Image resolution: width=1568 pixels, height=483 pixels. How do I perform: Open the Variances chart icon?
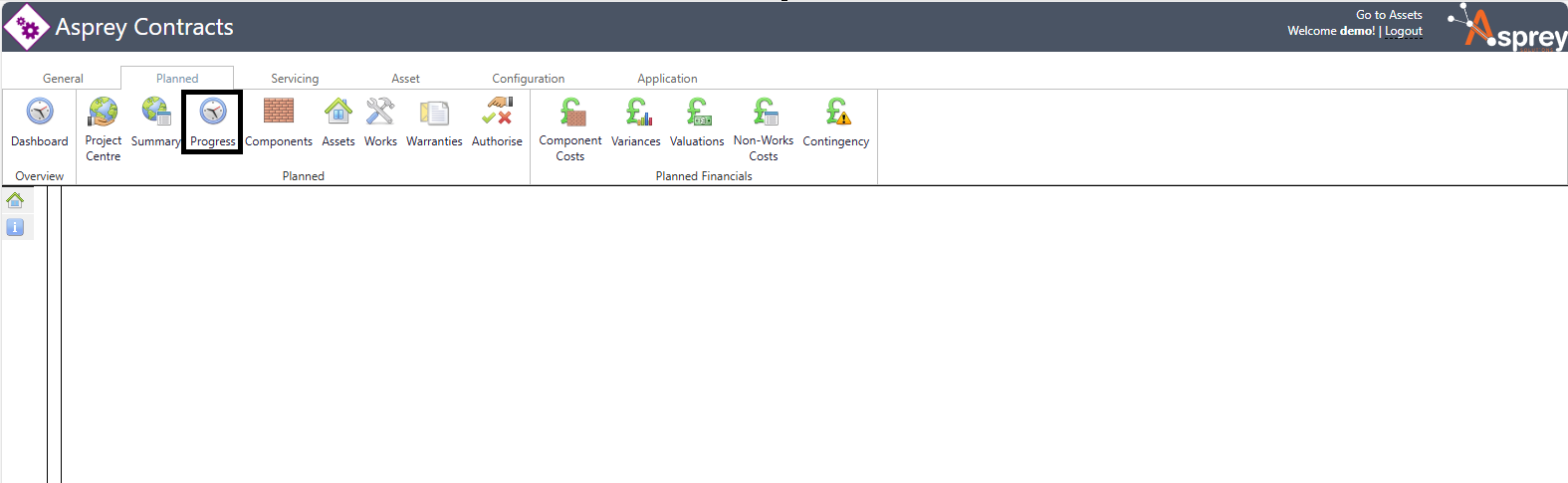coord(636,112)
